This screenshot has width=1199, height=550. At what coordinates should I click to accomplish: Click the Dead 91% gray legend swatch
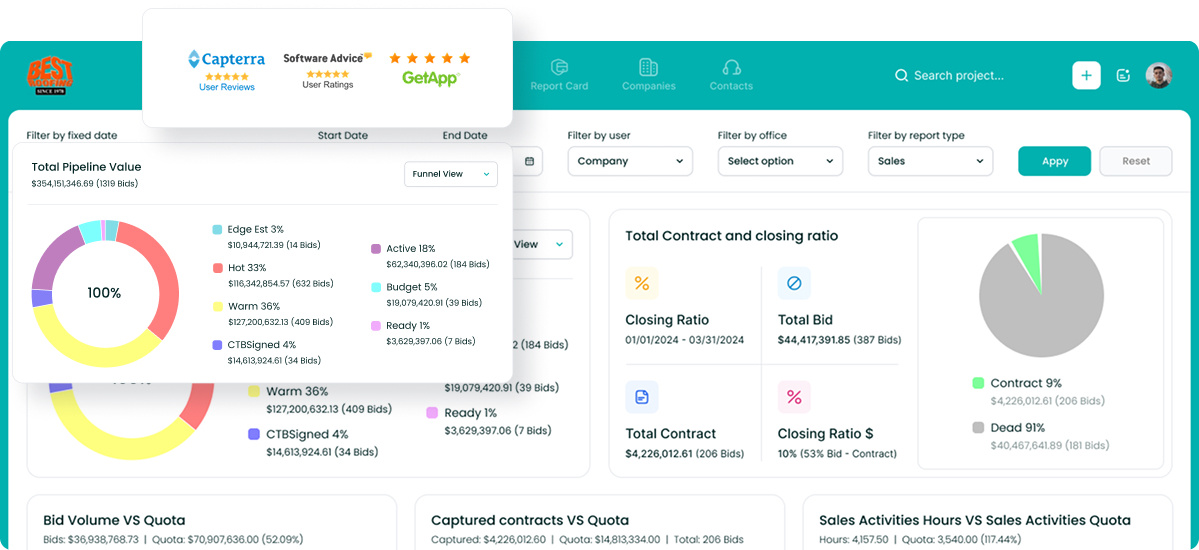978,428
